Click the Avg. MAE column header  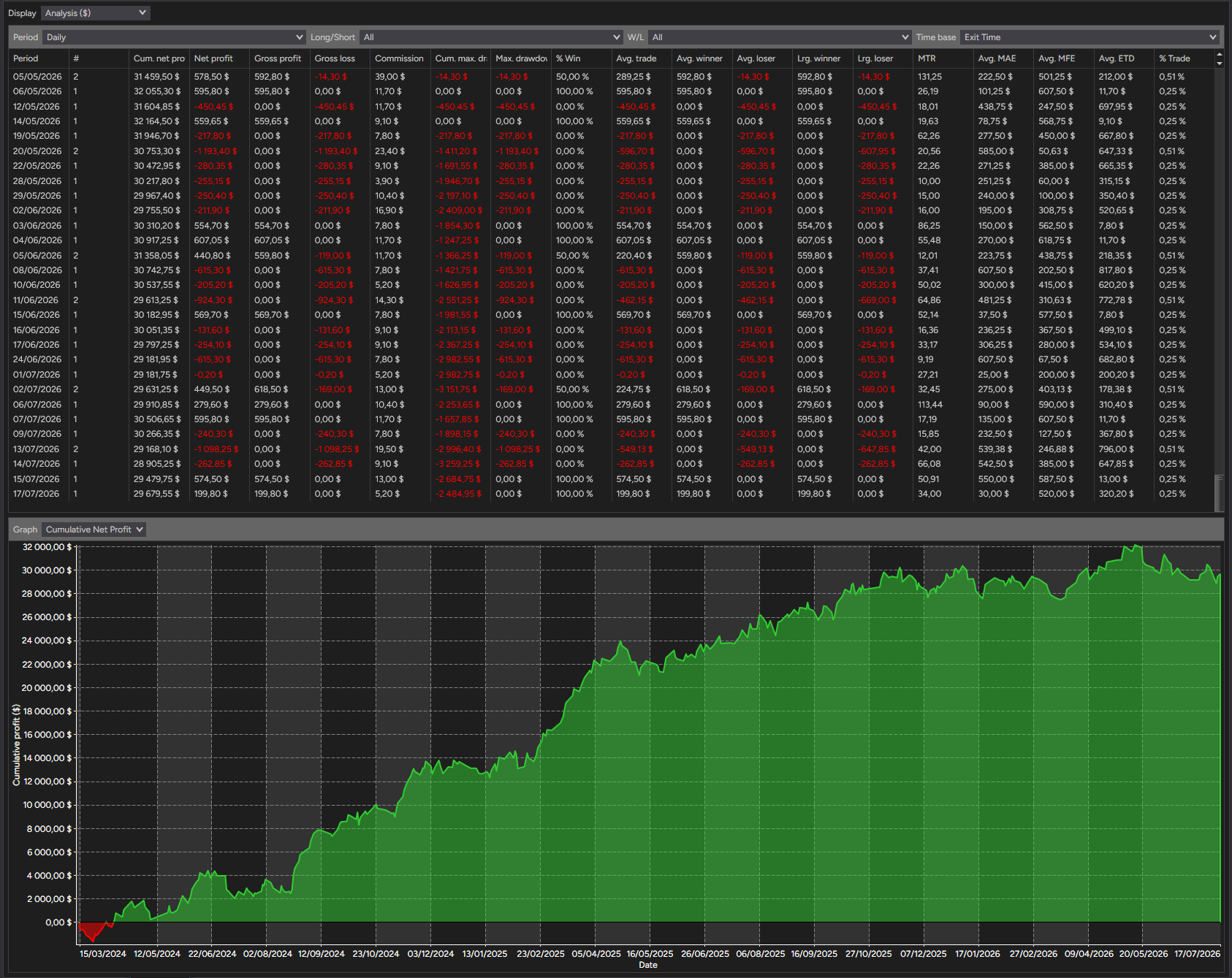pos(1003,58)
